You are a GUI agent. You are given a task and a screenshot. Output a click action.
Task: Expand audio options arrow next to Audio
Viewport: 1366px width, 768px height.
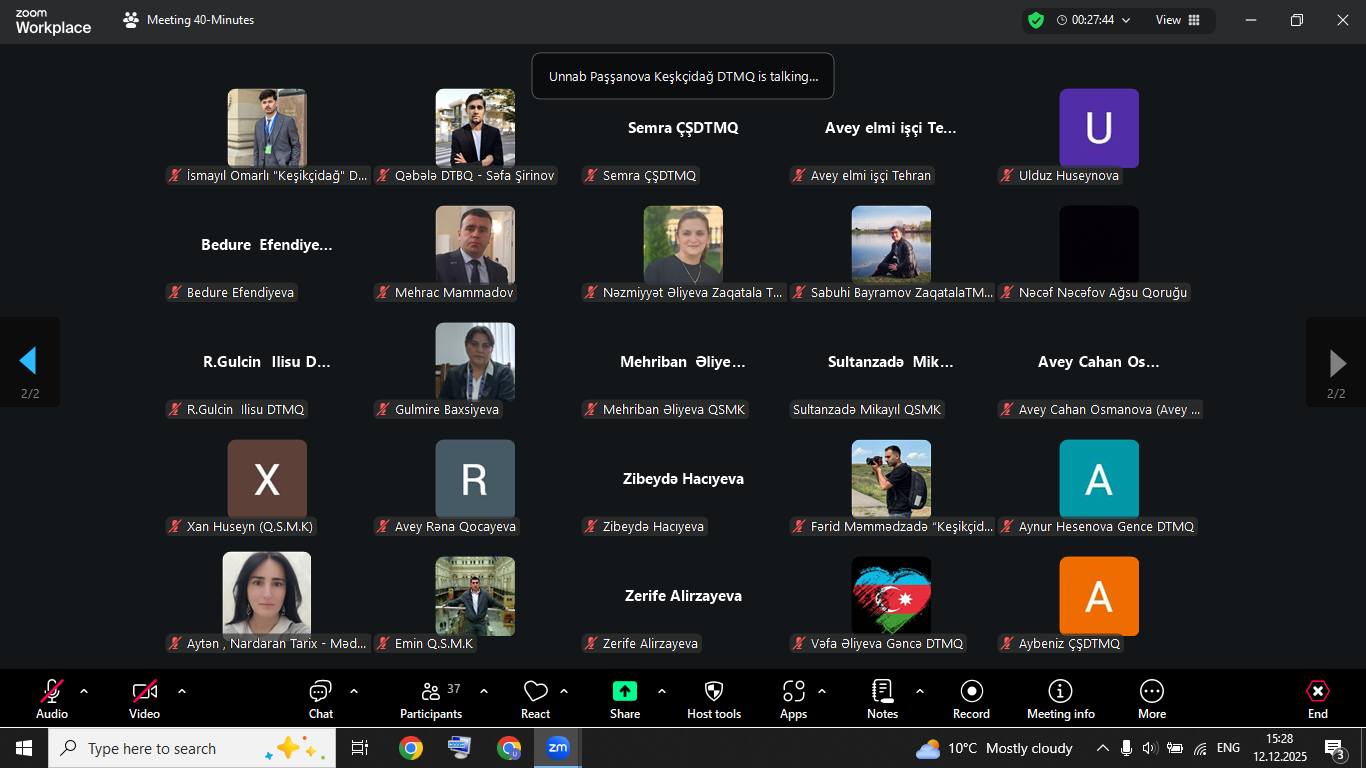(x=84, y=691)
